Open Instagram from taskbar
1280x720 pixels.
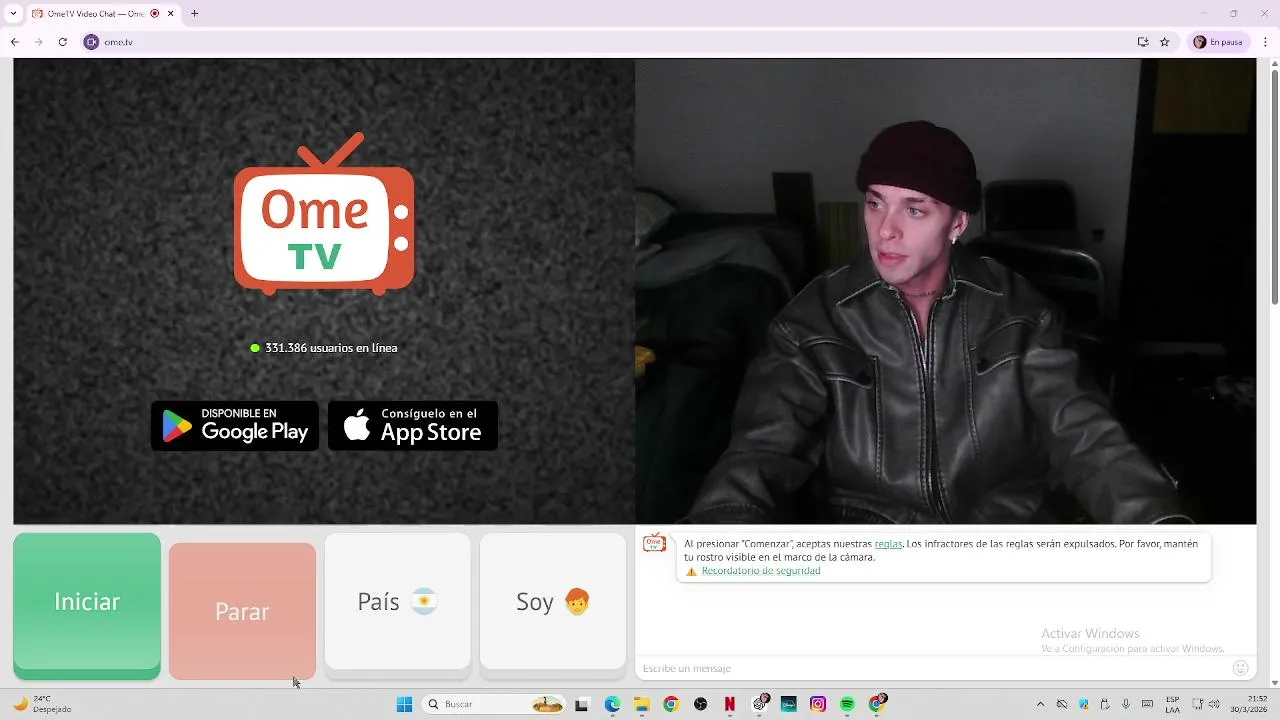[x=818, y=704]
